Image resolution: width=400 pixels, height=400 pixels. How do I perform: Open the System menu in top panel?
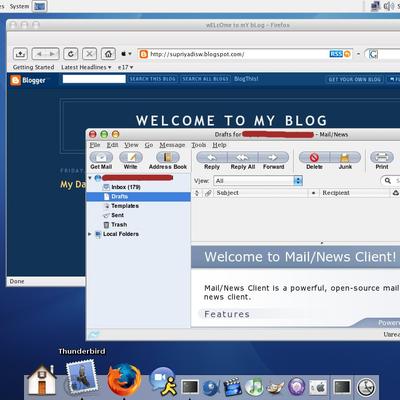[x=19, y=6]
